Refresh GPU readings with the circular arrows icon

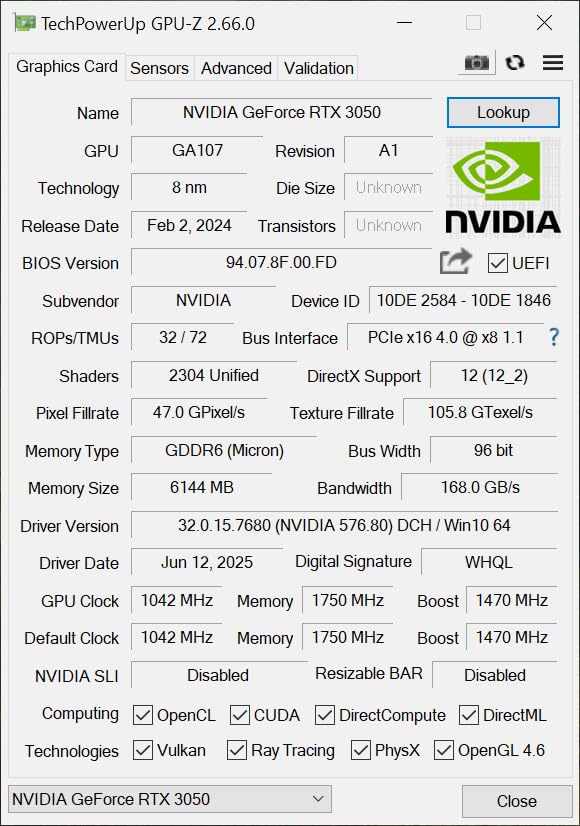pyautogui.click(x=514, y=61)
